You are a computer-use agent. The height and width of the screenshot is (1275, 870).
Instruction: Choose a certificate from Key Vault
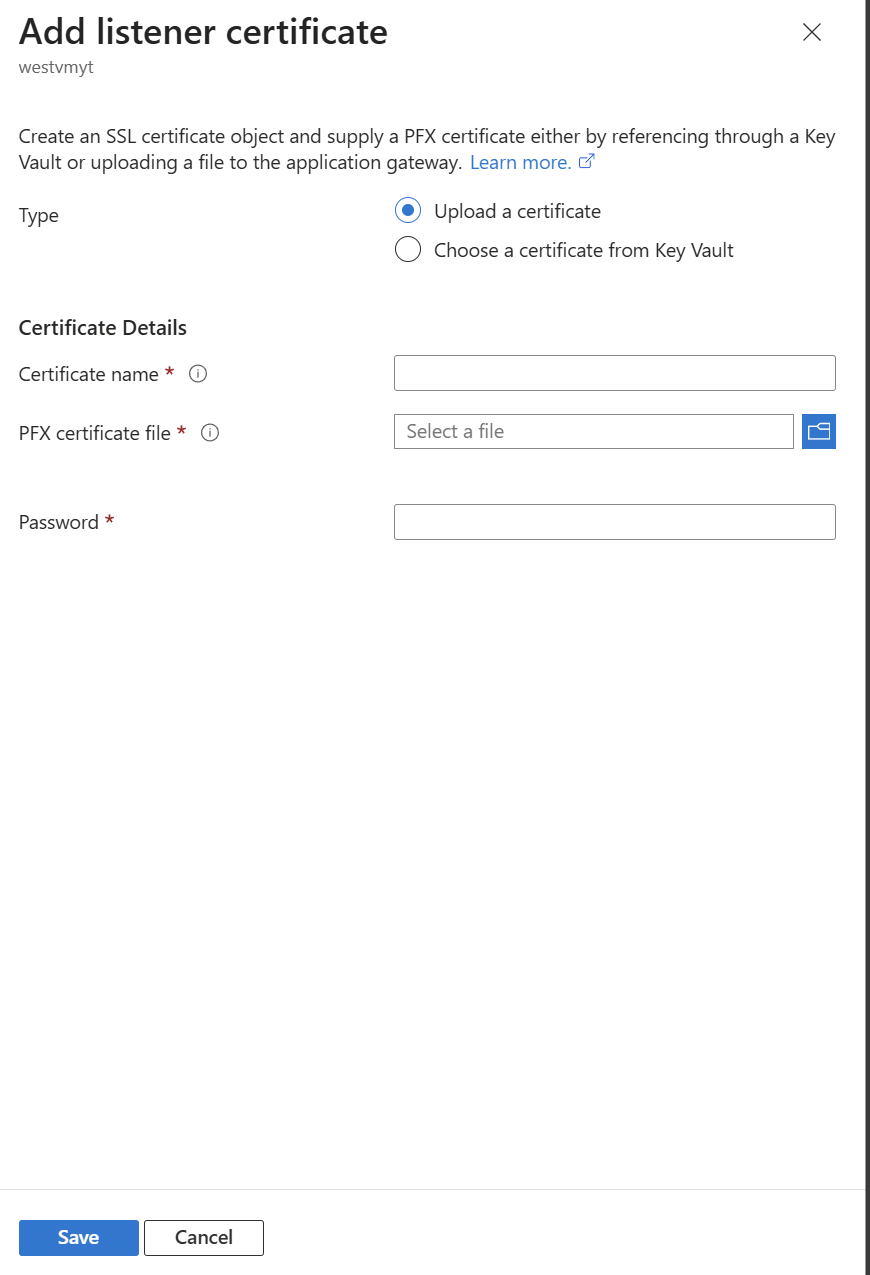click(408, 249)
